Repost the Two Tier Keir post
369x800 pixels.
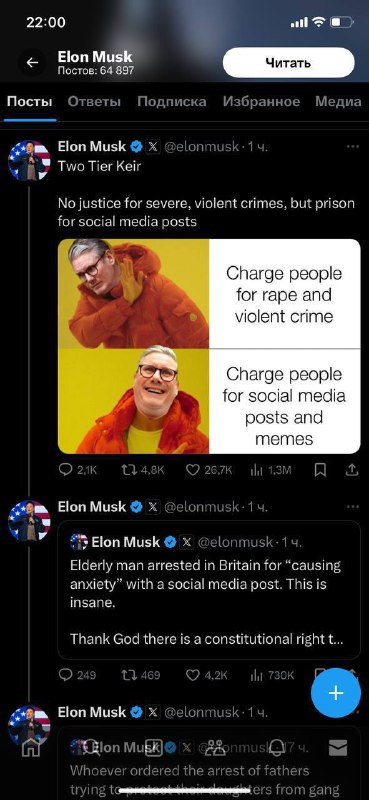coord(128,469)
